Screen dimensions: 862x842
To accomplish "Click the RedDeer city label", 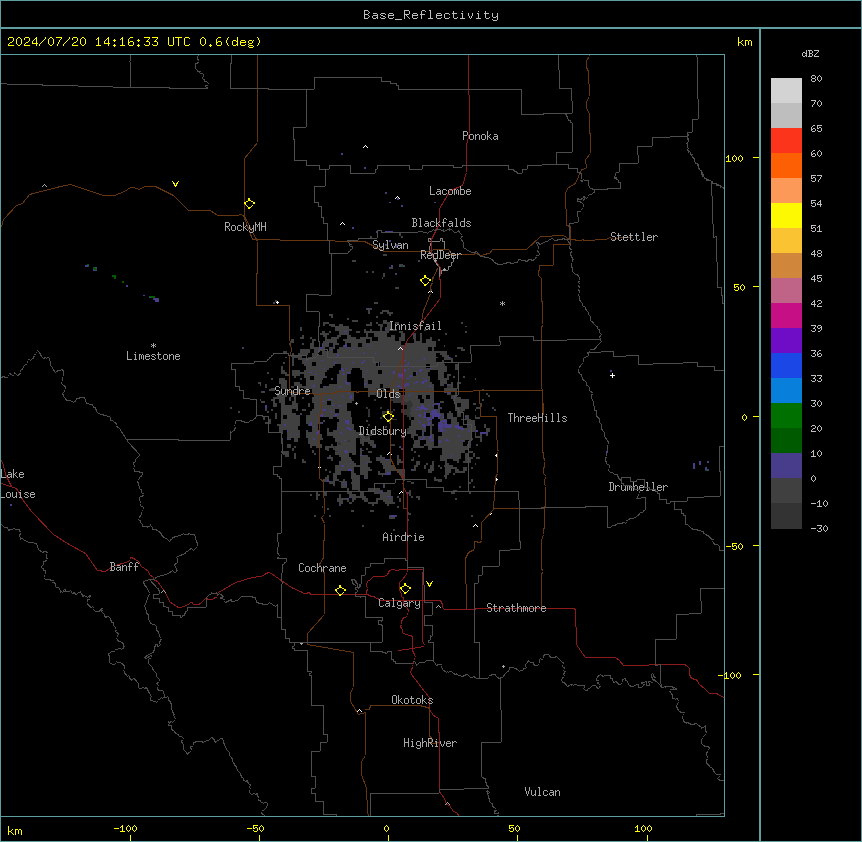I will (x=440, y=255).
